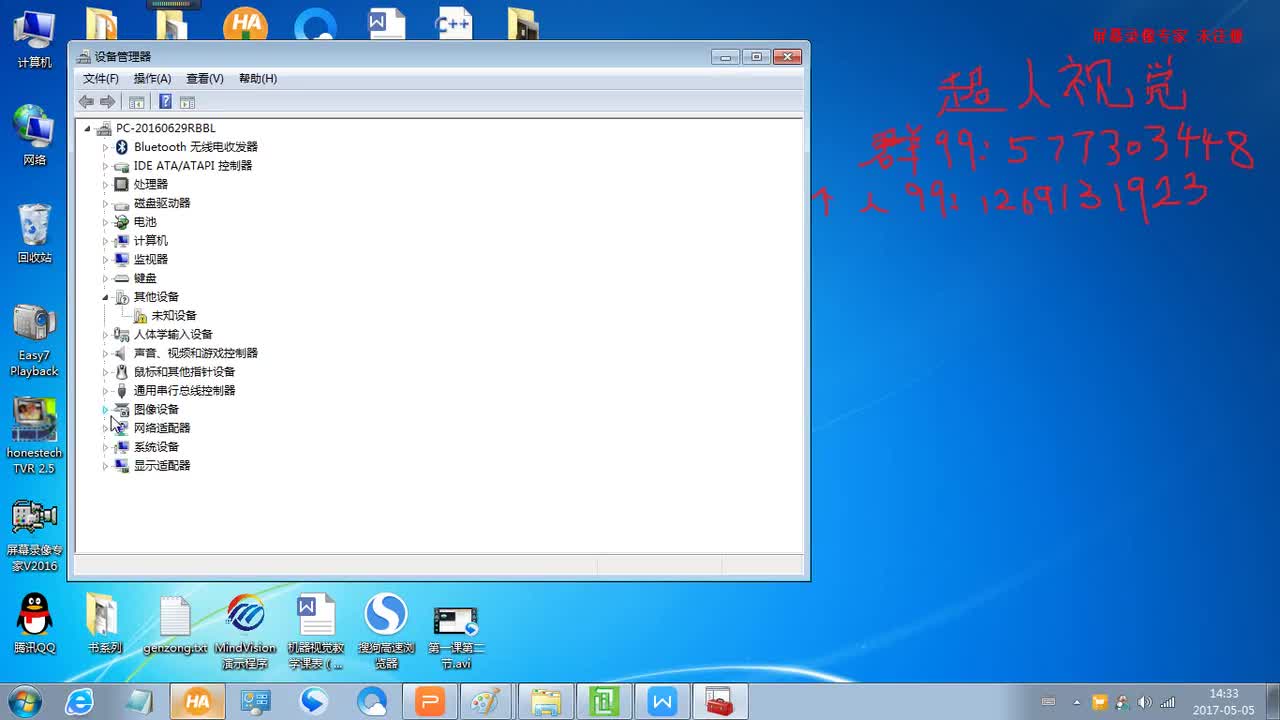Select the 声音、视频和游戏控制器 speaker icon
The image size is (1280, 720).
pos(122,353)
